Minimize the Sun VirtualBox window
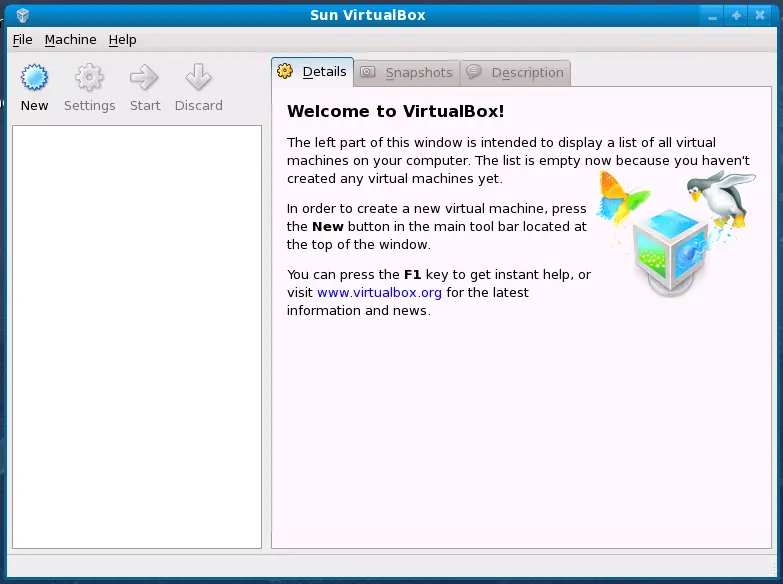783x584 pixels. point(713,15)
